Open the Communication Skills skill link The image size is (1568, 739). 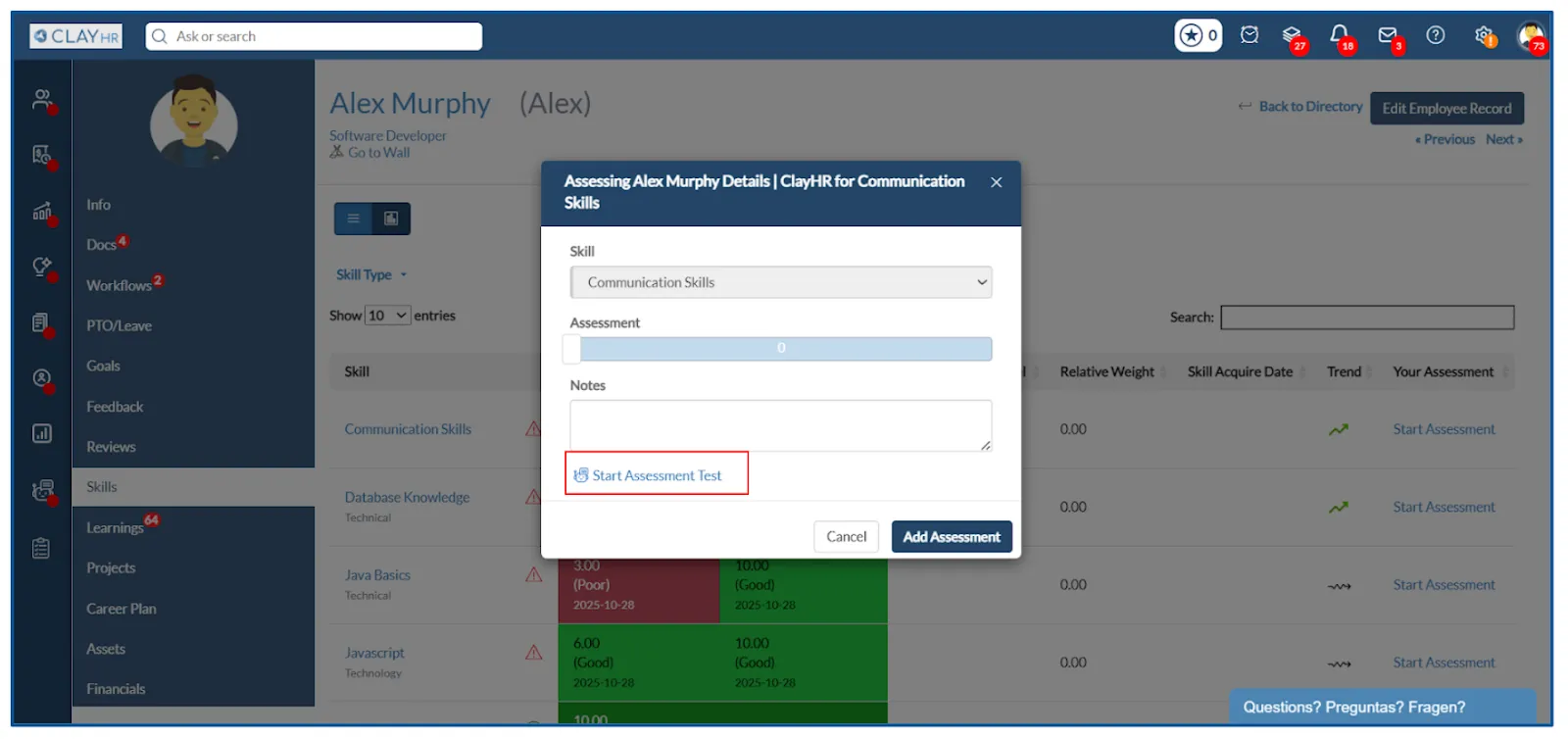coord(408,429)
